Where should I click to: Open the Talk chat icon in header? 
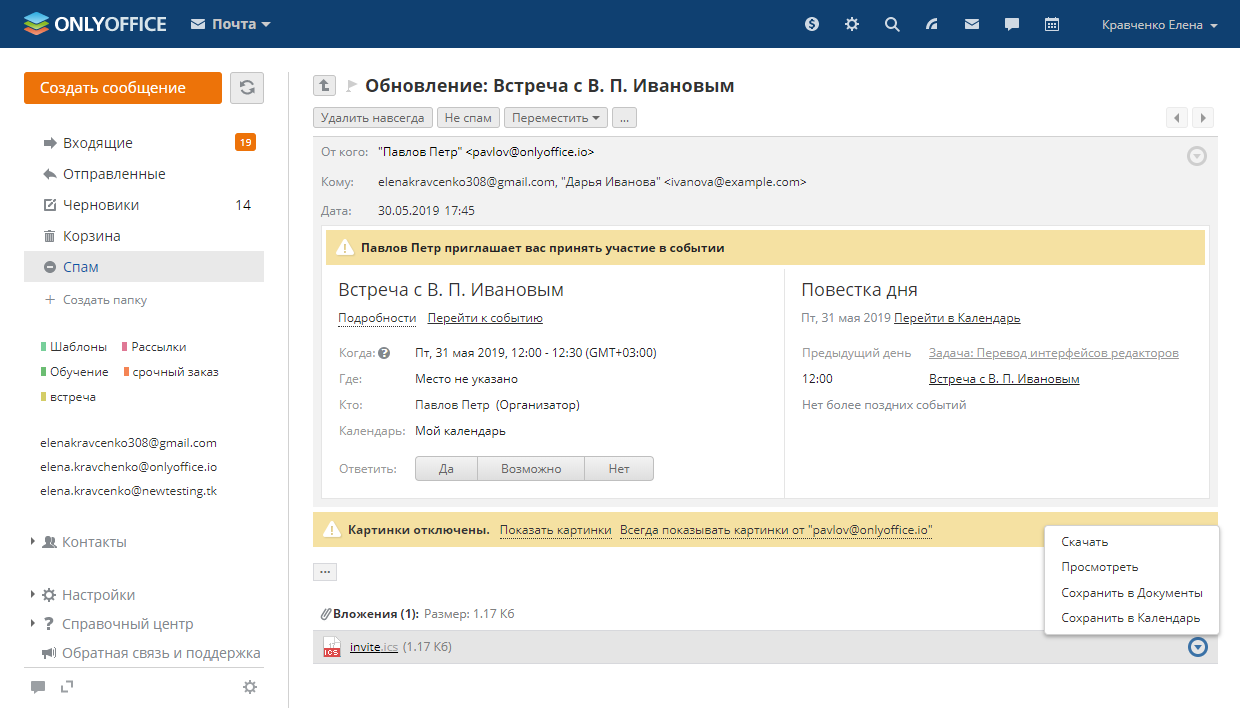coord(1012,25)
